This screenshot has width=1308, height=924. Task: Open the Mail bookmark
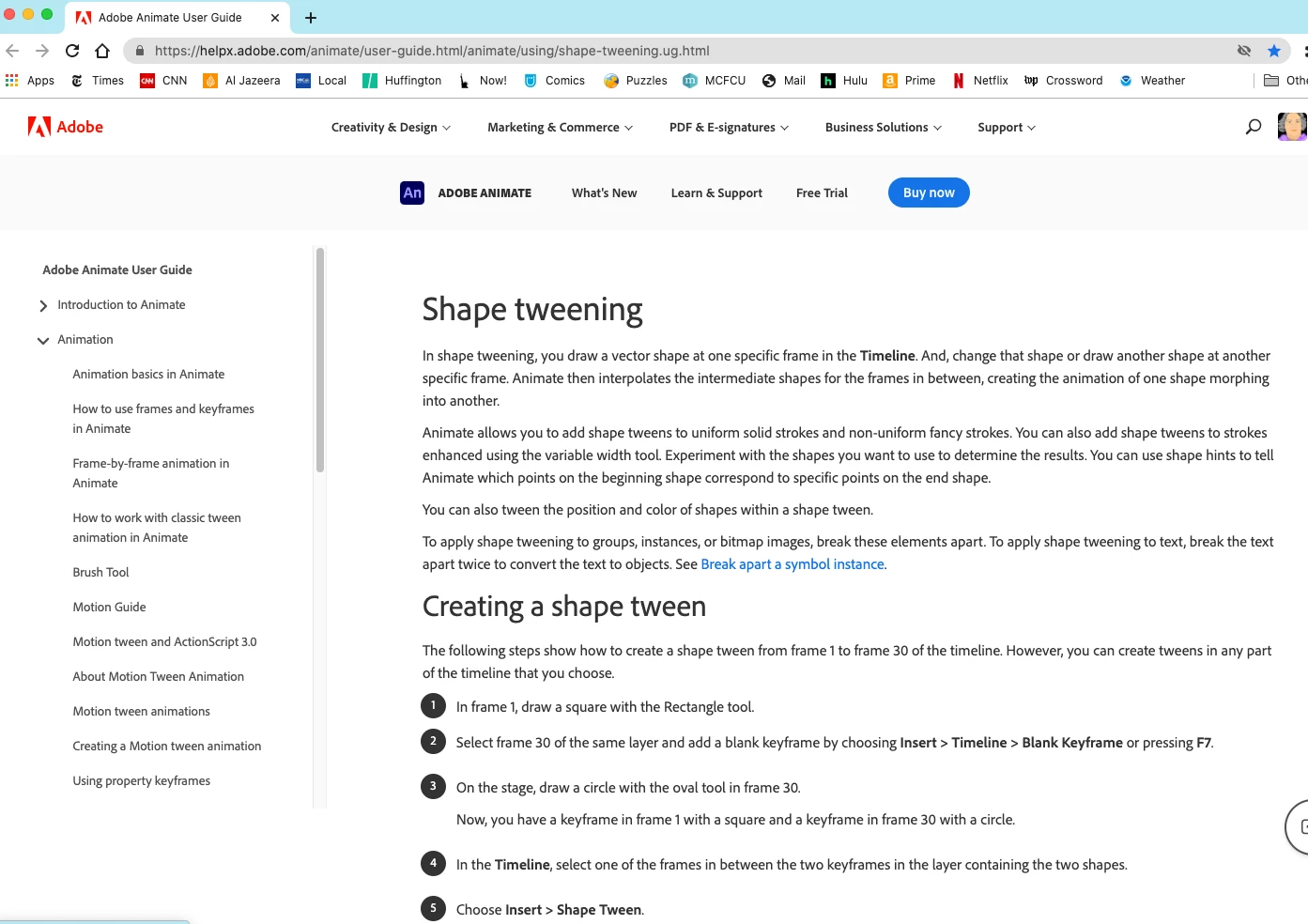click(784, 81)
